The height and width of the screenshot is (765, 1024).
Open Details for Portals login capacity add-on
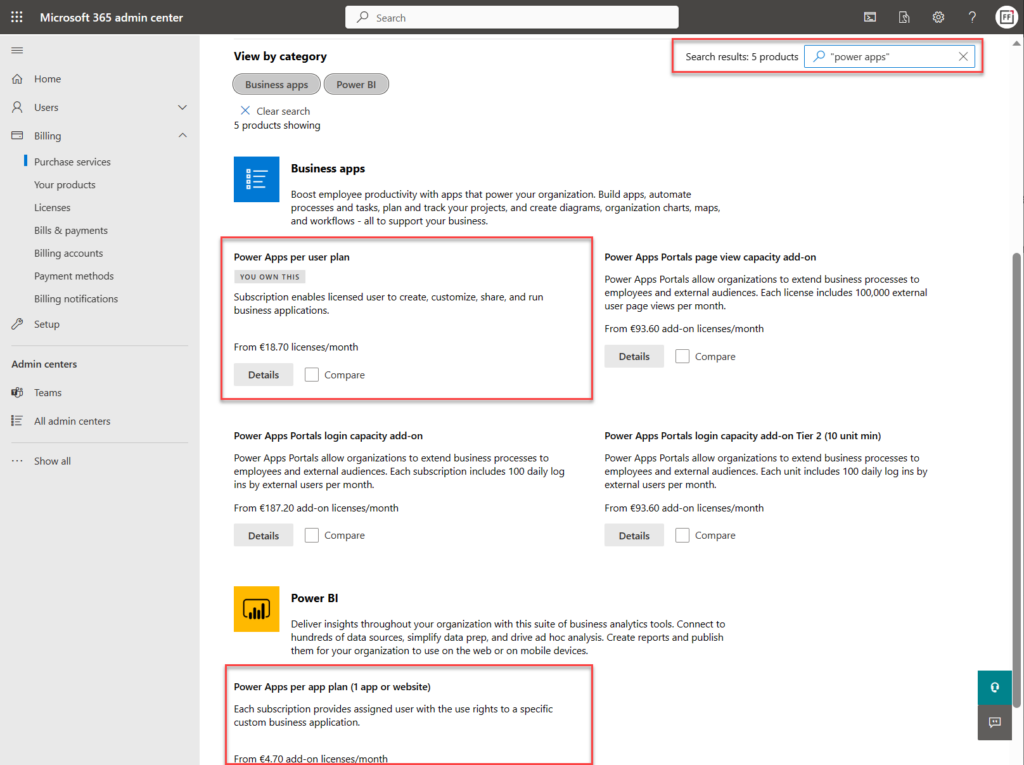[x=263, y=535]
